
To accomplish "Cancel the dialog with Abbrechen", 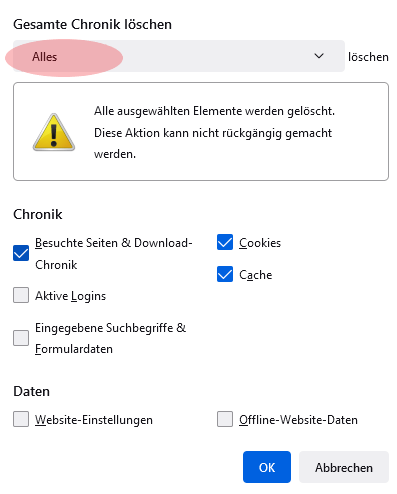I will click(x=344, y=467).
